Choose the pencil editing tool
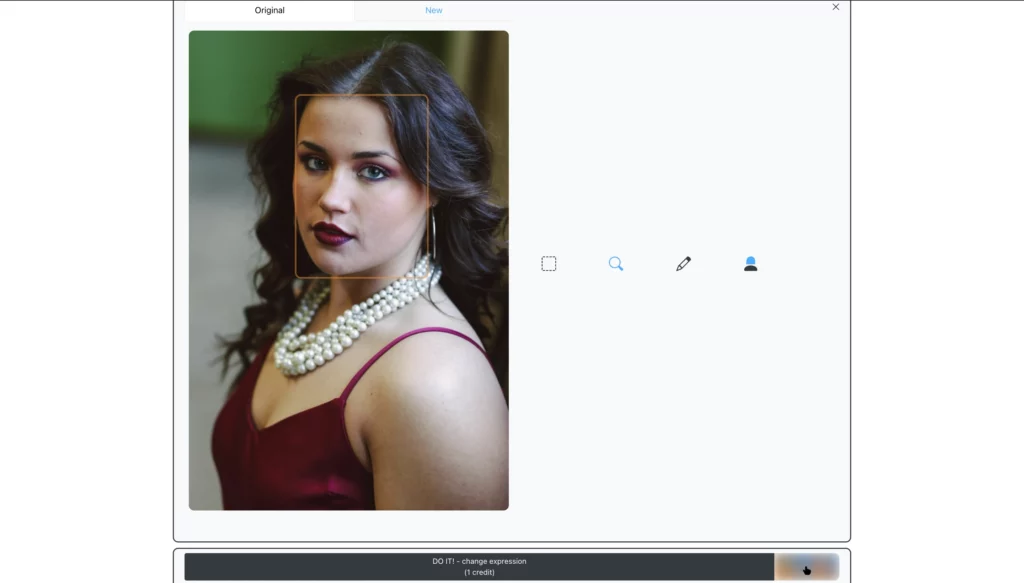Image resolution: width=1024 pixels, height=583 pixels. coord(683,263)
